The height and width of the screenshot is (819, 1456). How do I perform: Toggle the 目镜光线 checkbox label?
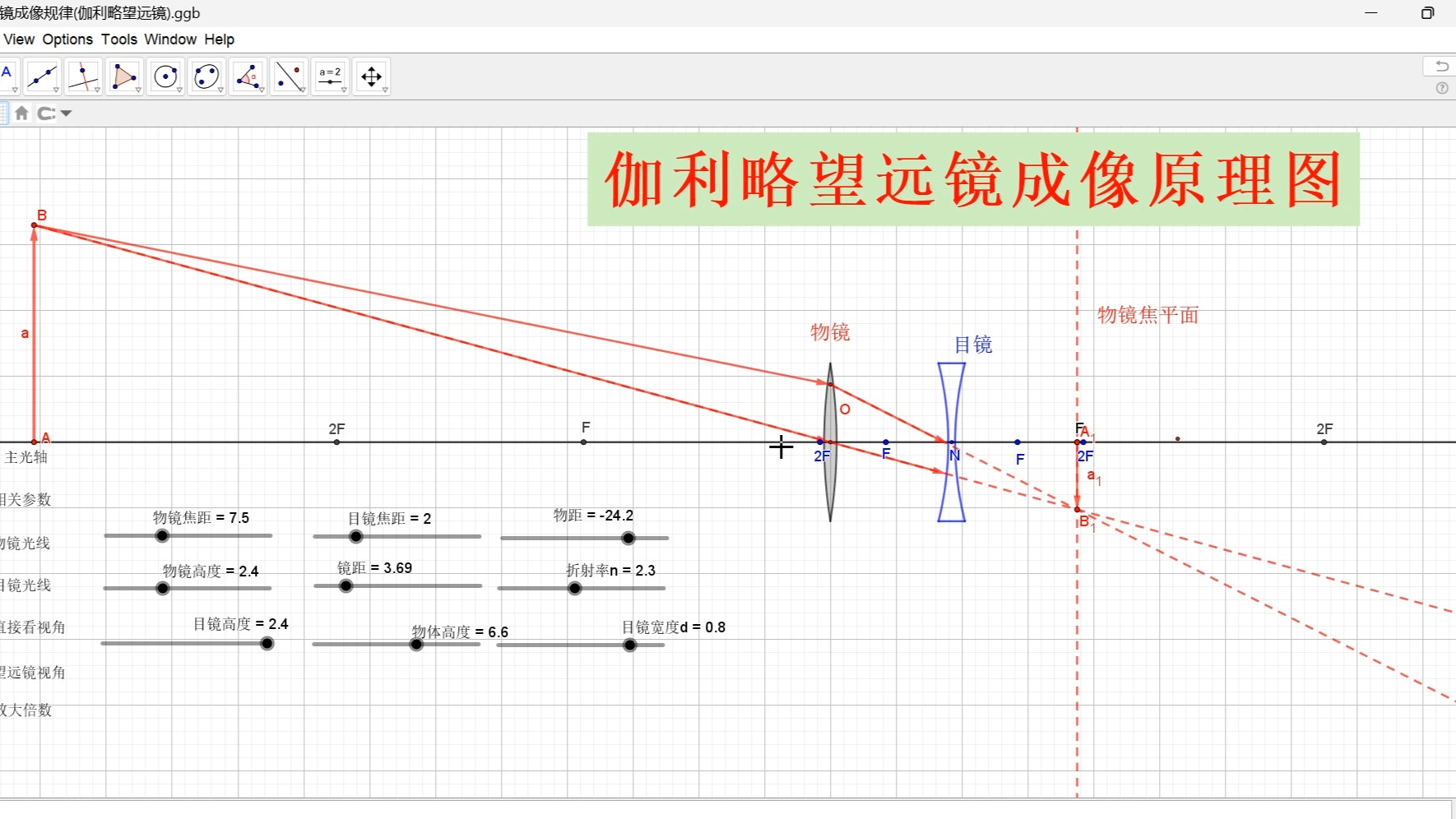26,585
